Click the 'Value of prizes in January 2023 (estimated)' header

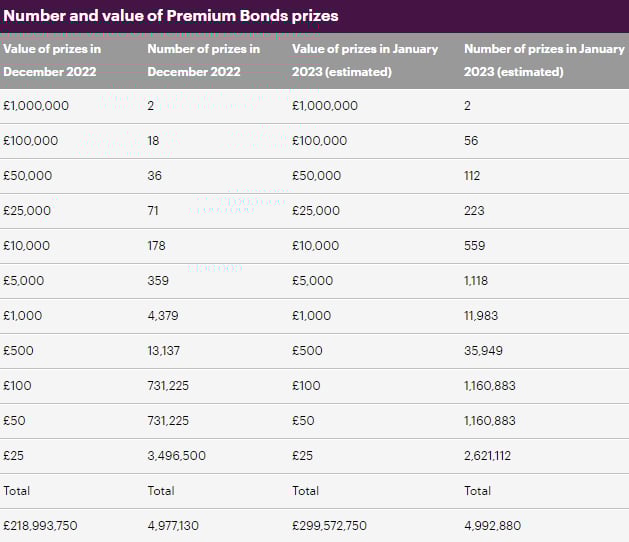pyautogui.click(x=365, y=60)
